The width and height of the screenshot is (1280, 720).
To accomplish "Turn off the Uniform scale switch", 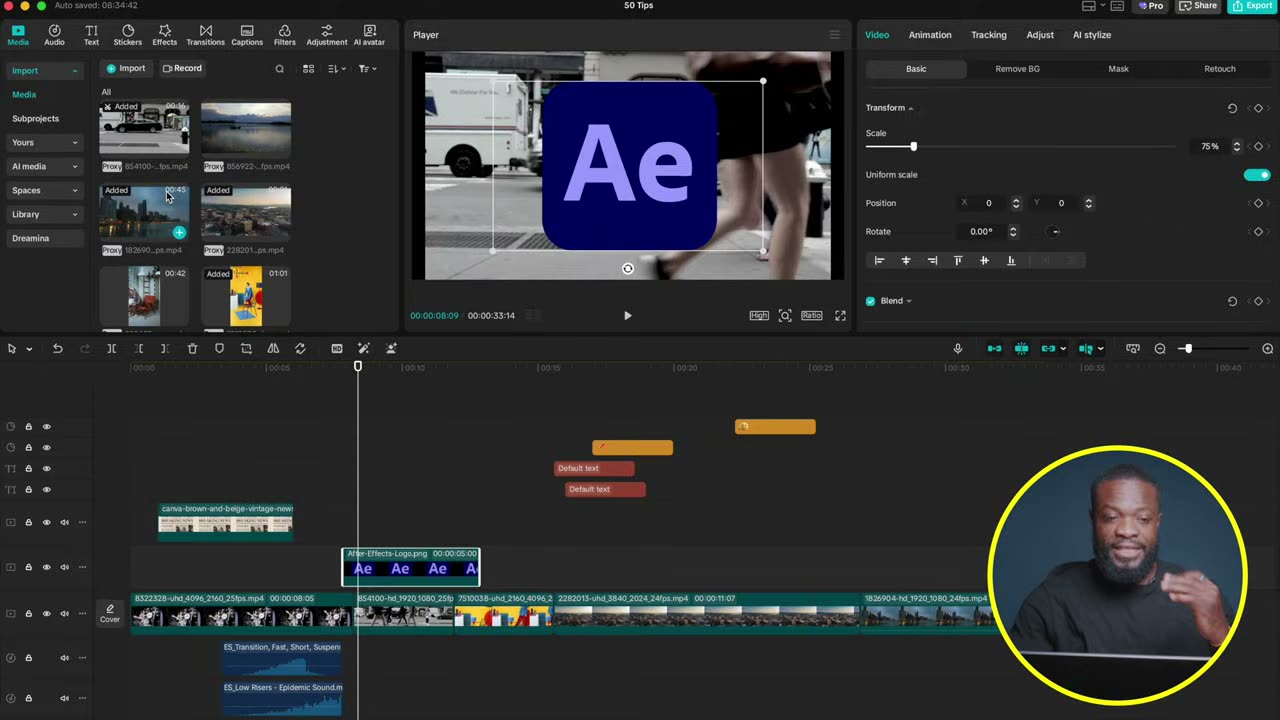I will (x=1256, y=175).
